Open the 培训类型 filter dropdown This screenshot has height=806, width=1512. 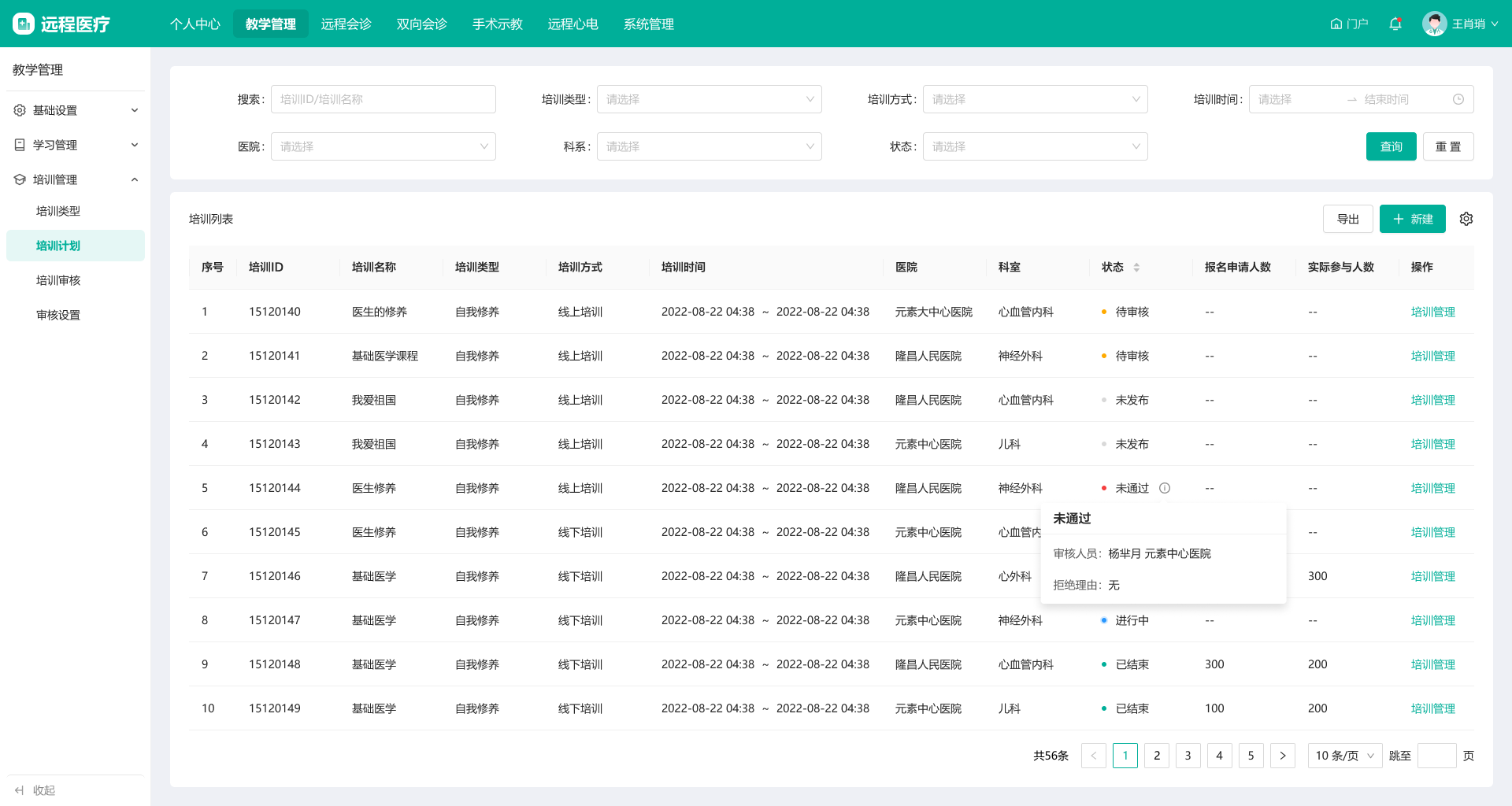click(709, 99)
